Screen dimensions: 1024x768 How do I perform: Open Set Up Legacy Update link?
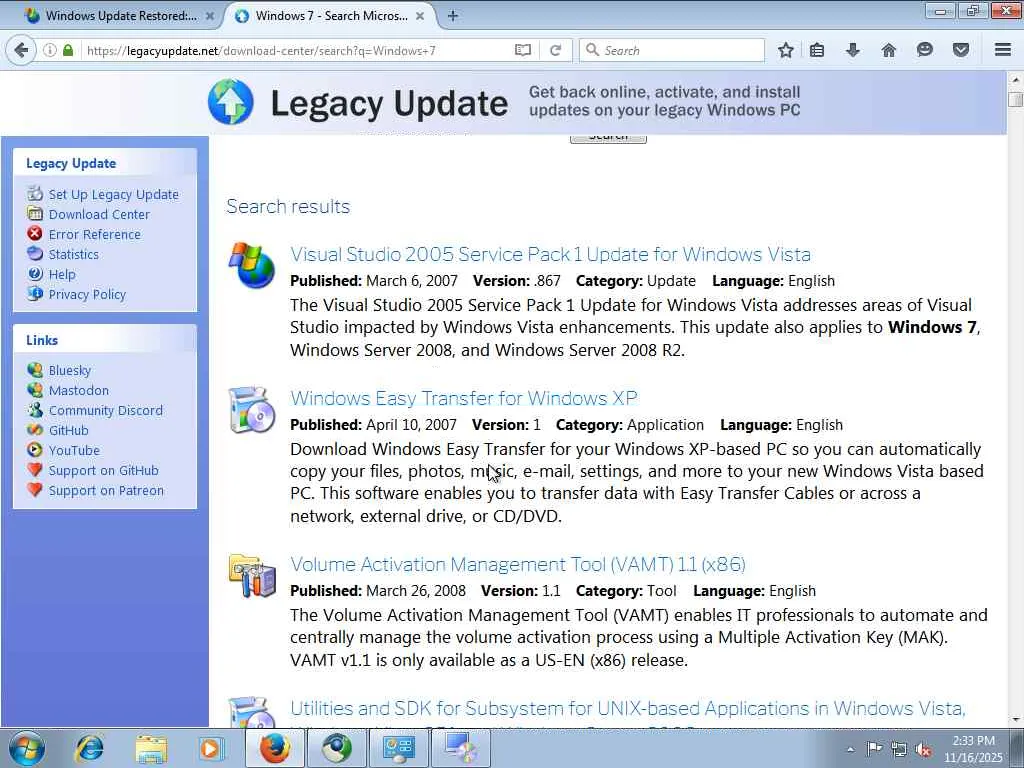pos(113,194)
